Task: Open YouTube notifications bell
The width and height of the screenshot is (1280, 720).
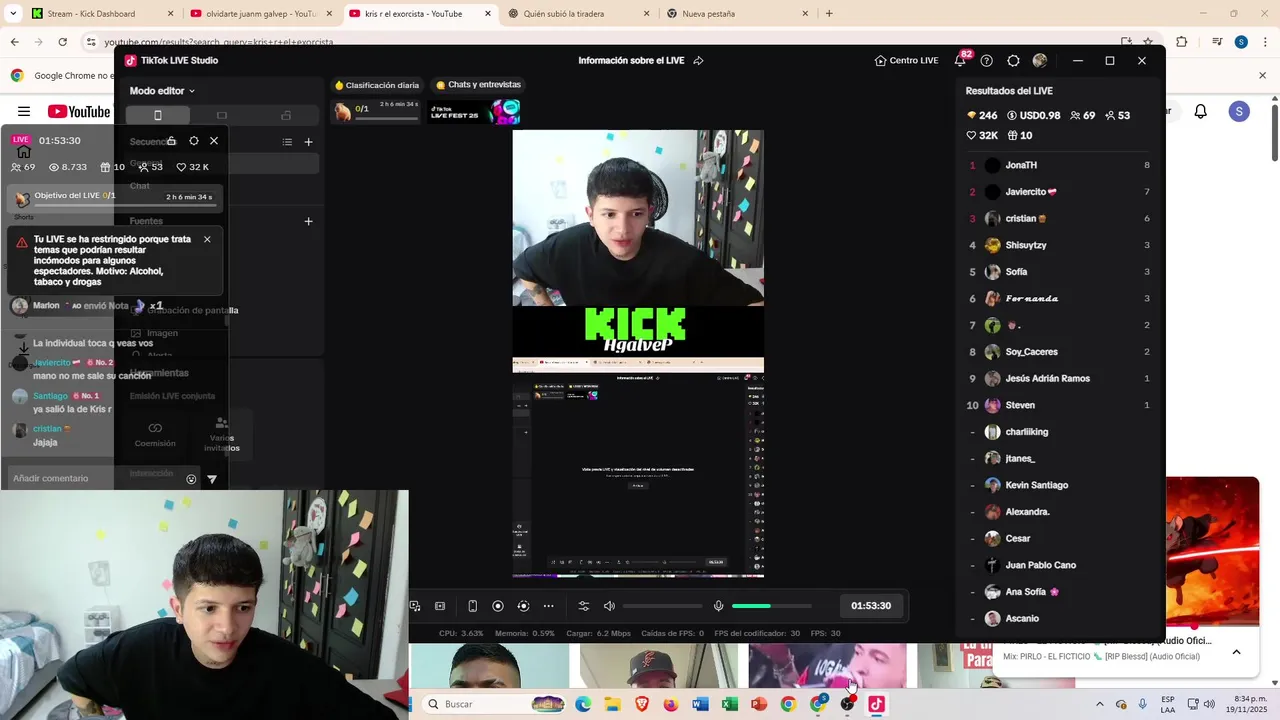Action: point(1201,112)
